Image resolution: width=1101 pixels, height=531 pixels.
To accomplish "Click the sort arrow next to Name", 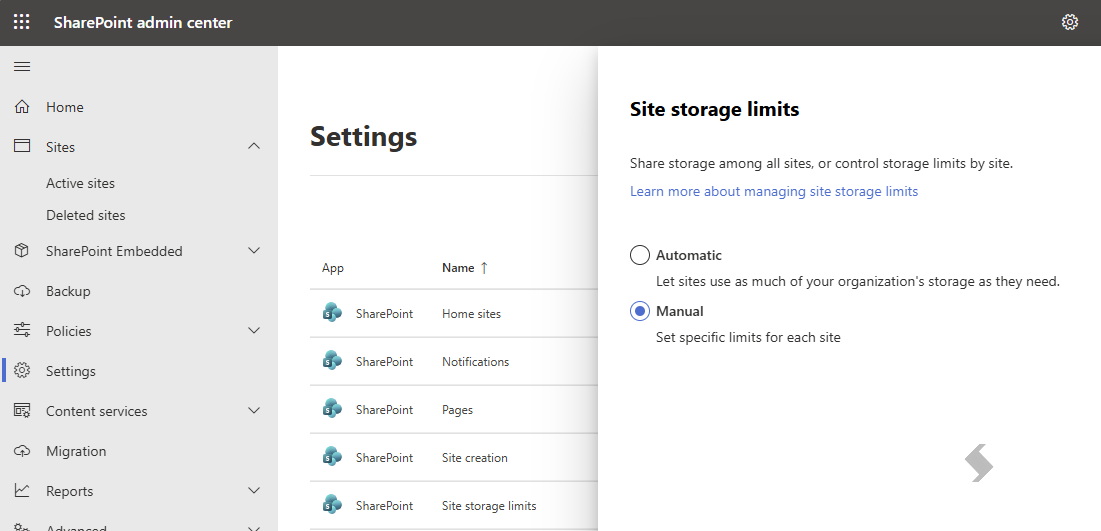I will pyautogui.click(x=484, y=268).
